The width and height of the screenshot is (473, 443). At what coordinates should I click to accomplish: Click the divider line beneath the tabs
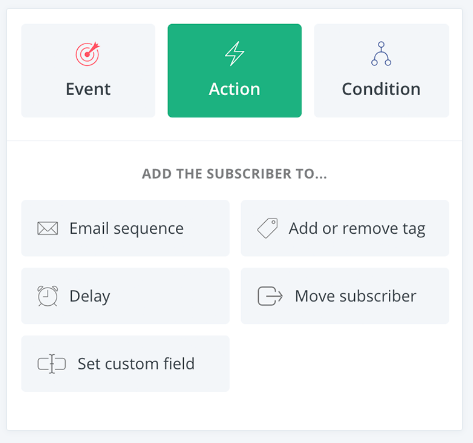[x=234, y=141]
